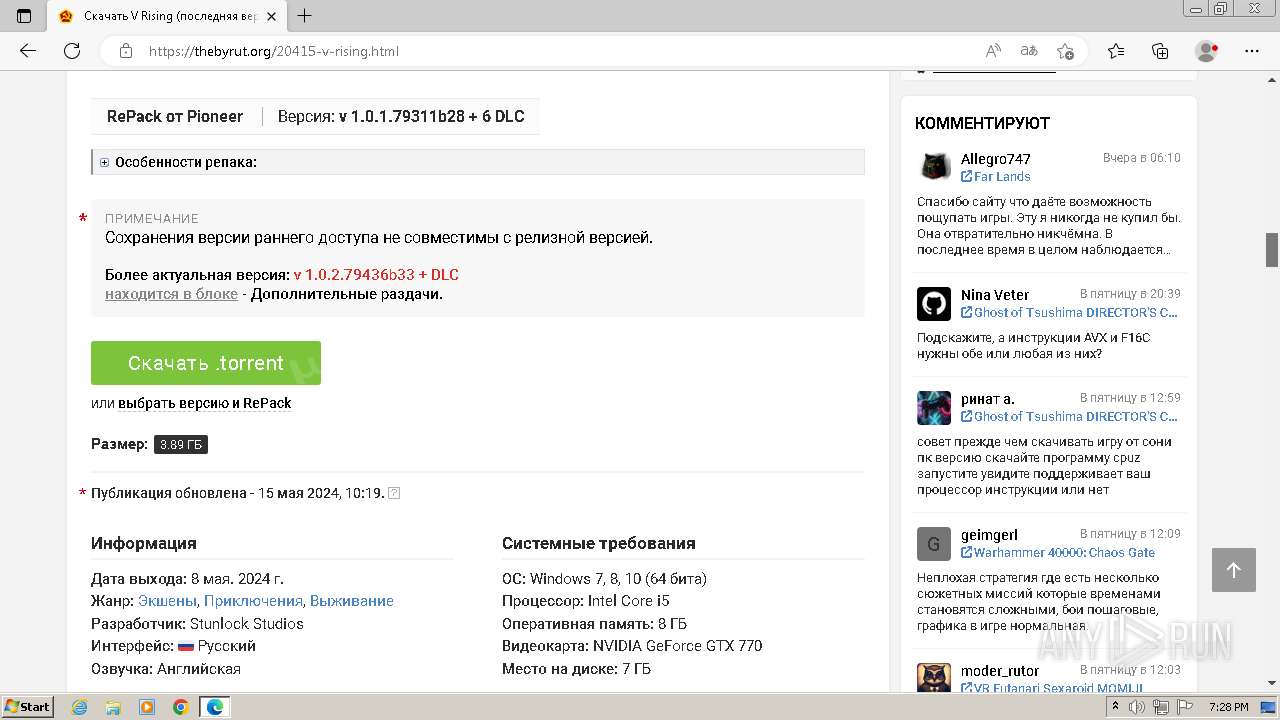Click the geimgerl username
Image resolution: width=1280 pixels, height=720 pixels.
[x=989, y=534]
